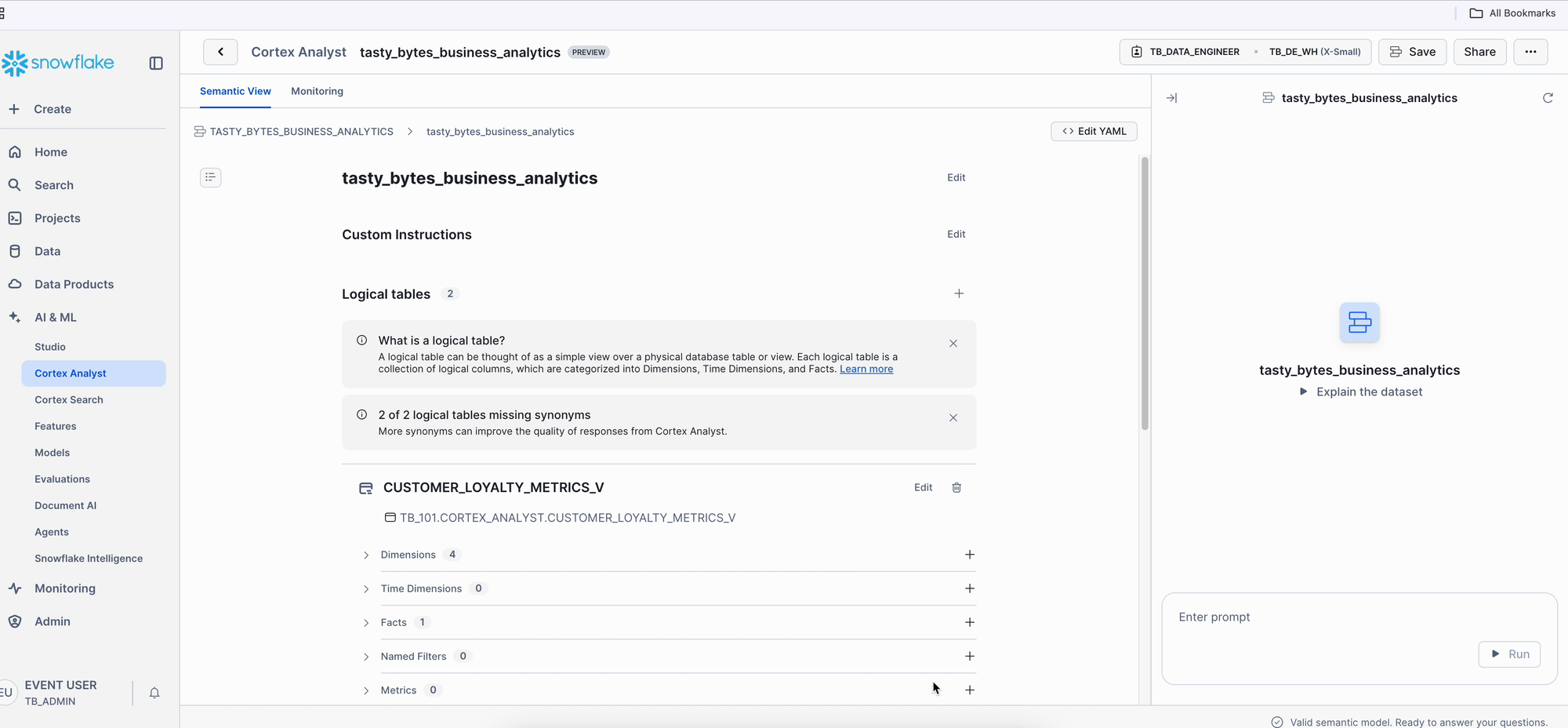Collapse the right chat panel
The width and height of the screenshot is (1568, 728).
1171,98
